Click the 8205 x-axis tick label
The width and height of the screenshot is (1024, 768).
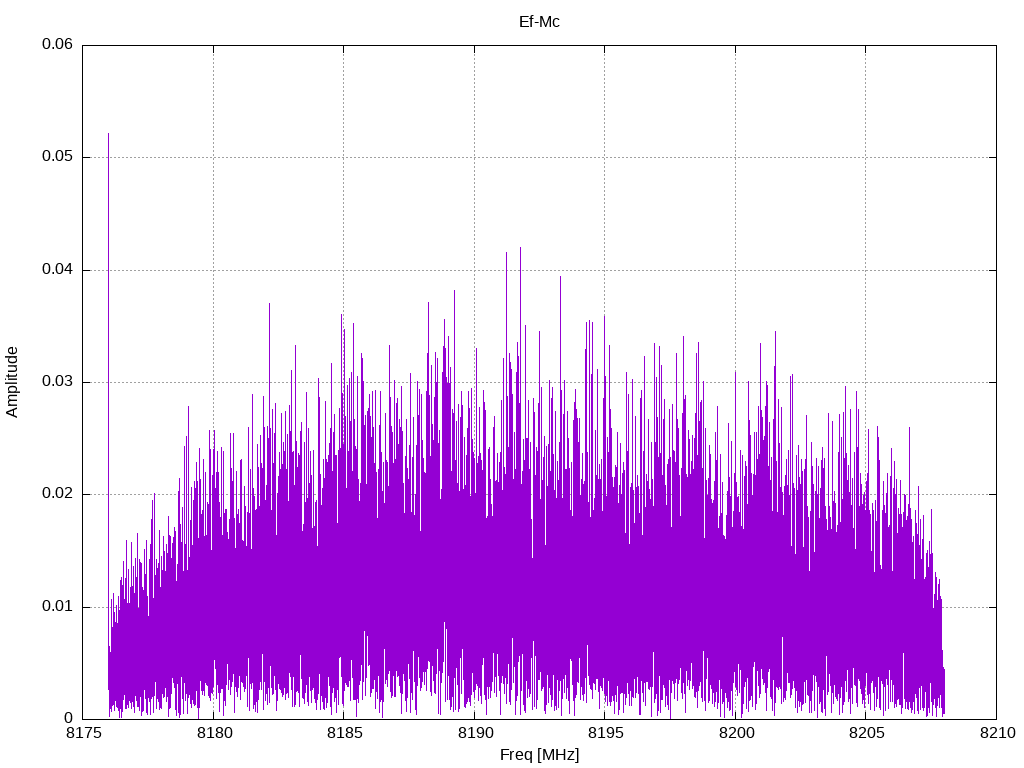click(866, 733)
